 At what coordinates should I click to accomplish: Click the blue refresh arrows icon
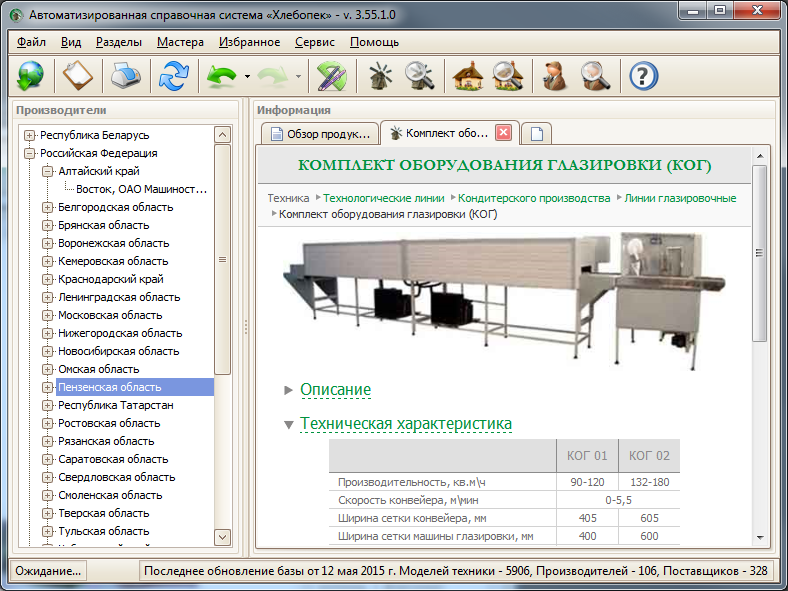(174, 75)
